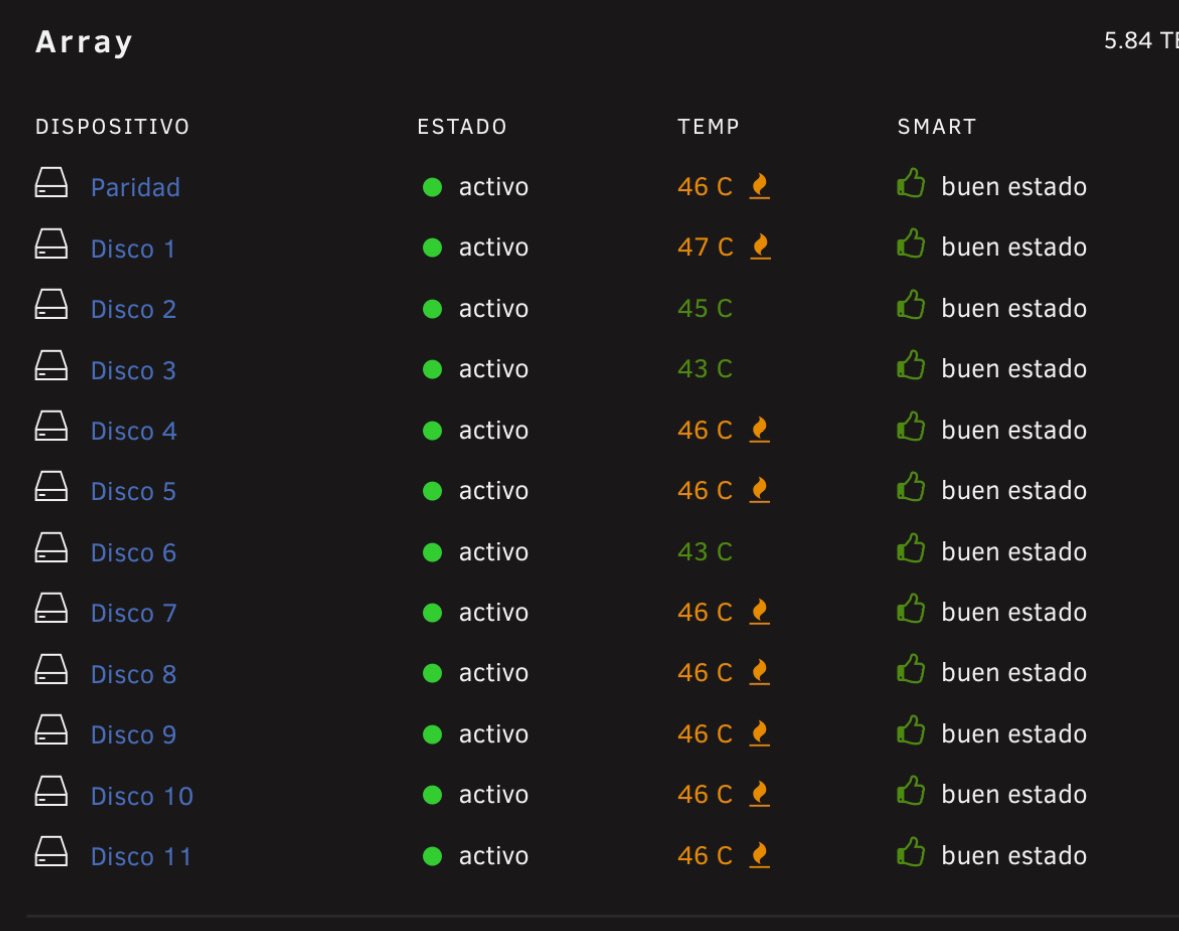Screen dimensions: 1179x931
Task: Click Disco 5's hot temperature flame icon
Action: pos(760,490)
